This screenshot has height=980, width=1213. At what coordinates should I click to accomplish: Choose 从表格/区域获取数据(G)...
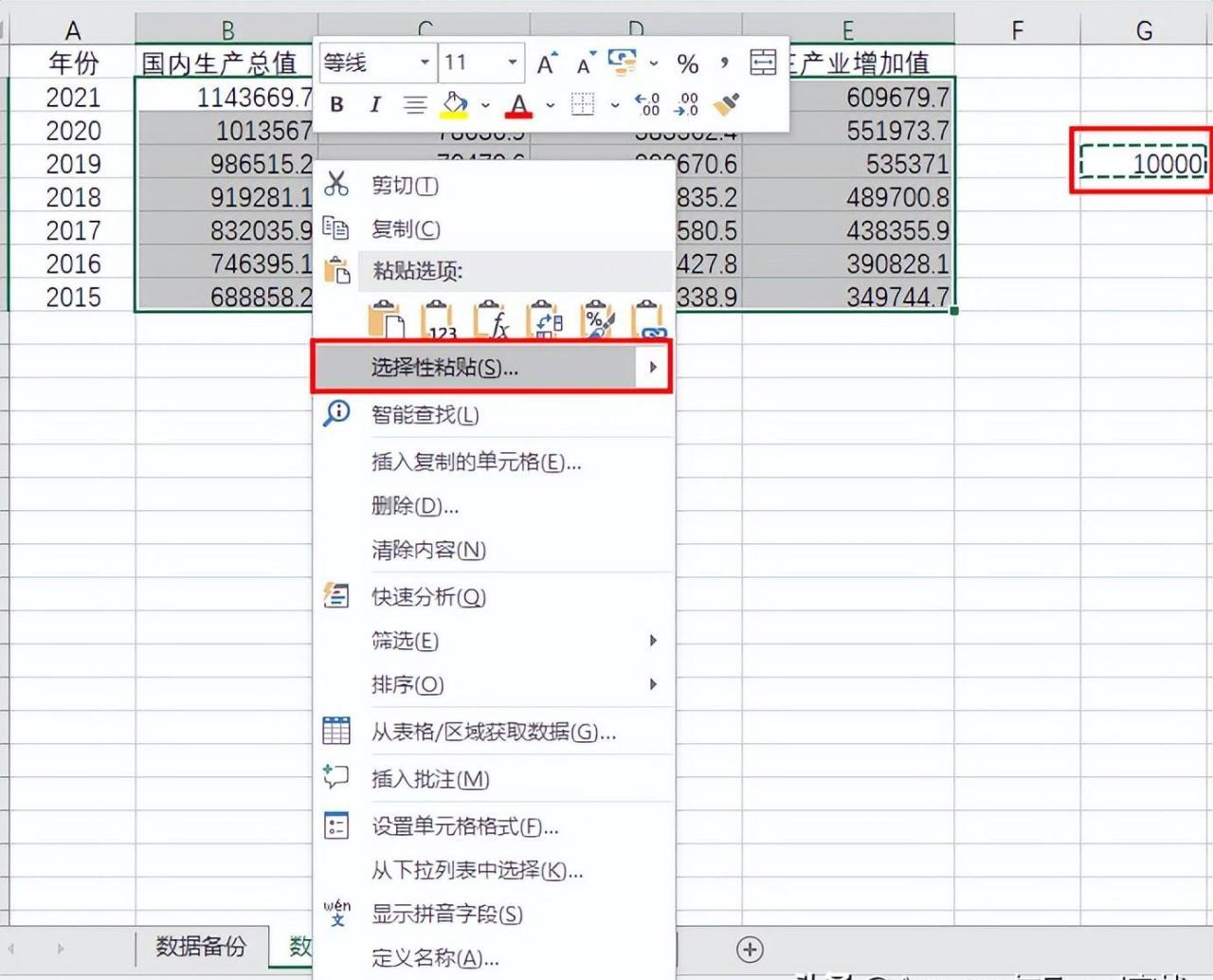(494, 732)
